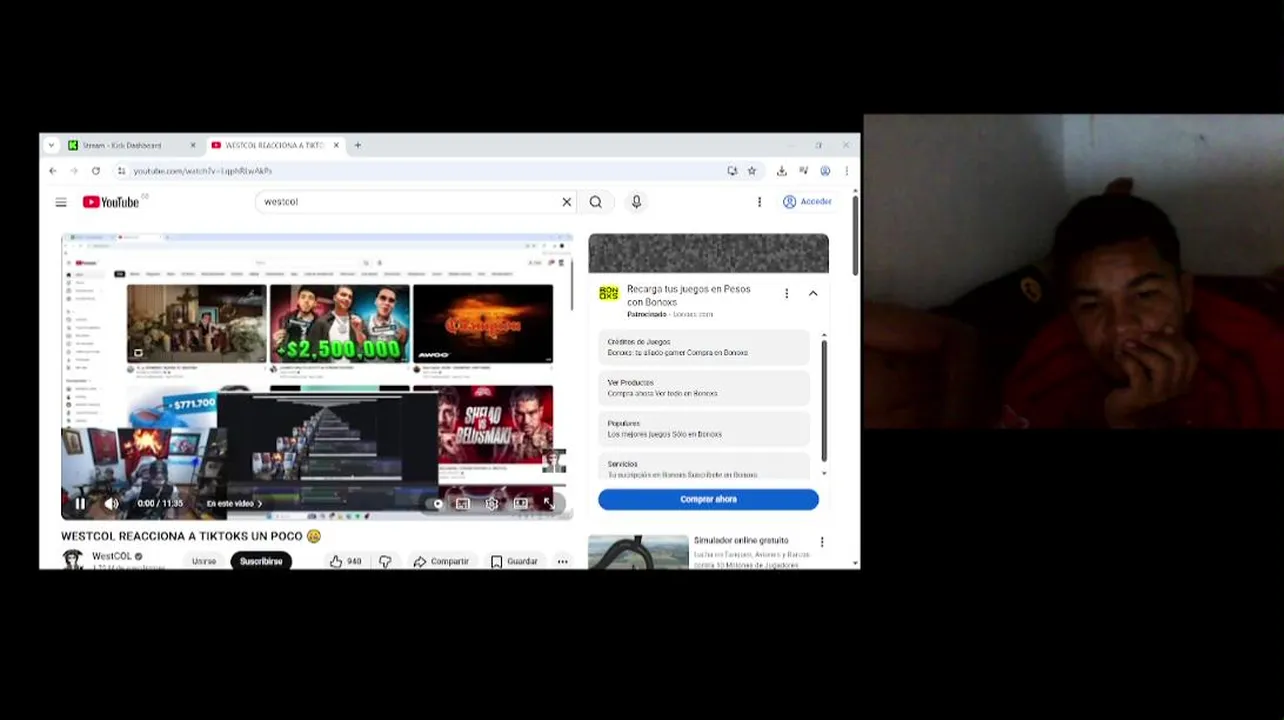Toggle subtitles in the video player

pyautogui.click(x=463, y=503)
